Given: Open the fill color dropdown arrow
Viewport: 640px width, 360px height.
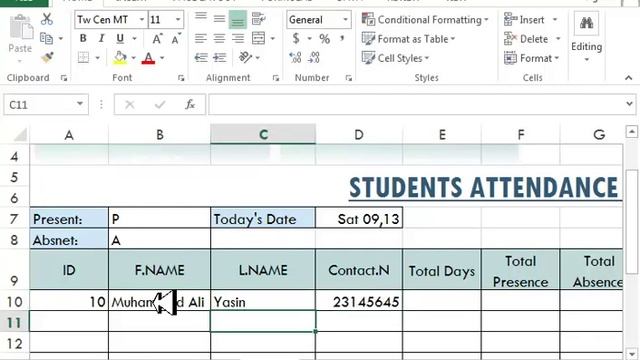Looking at the screenshot, I should point(133,58).
